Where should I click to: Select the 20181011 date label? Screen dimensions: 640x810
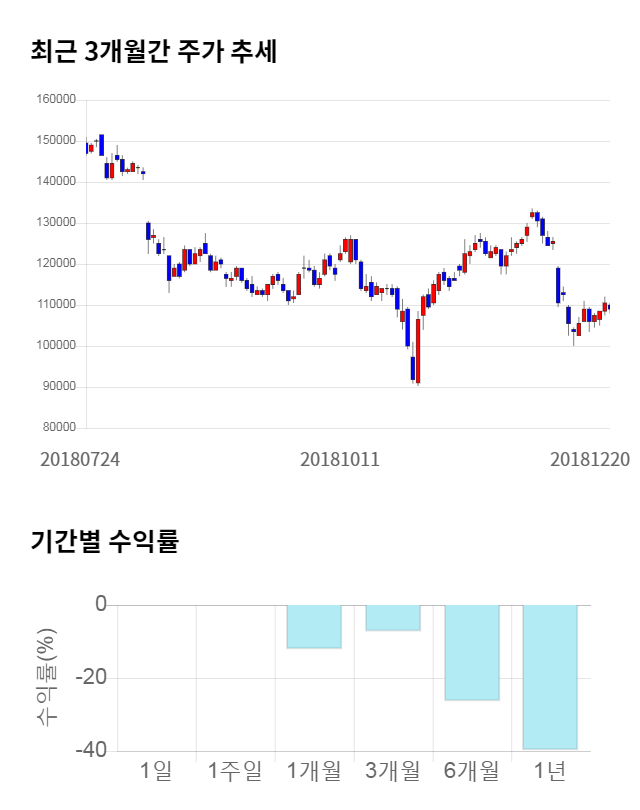pyautogui.click(x=341, y=460)
